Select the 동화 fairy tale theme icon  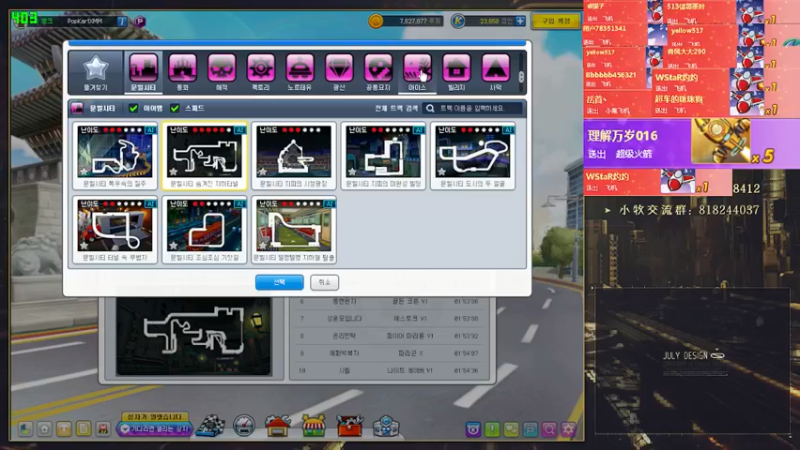183,72
